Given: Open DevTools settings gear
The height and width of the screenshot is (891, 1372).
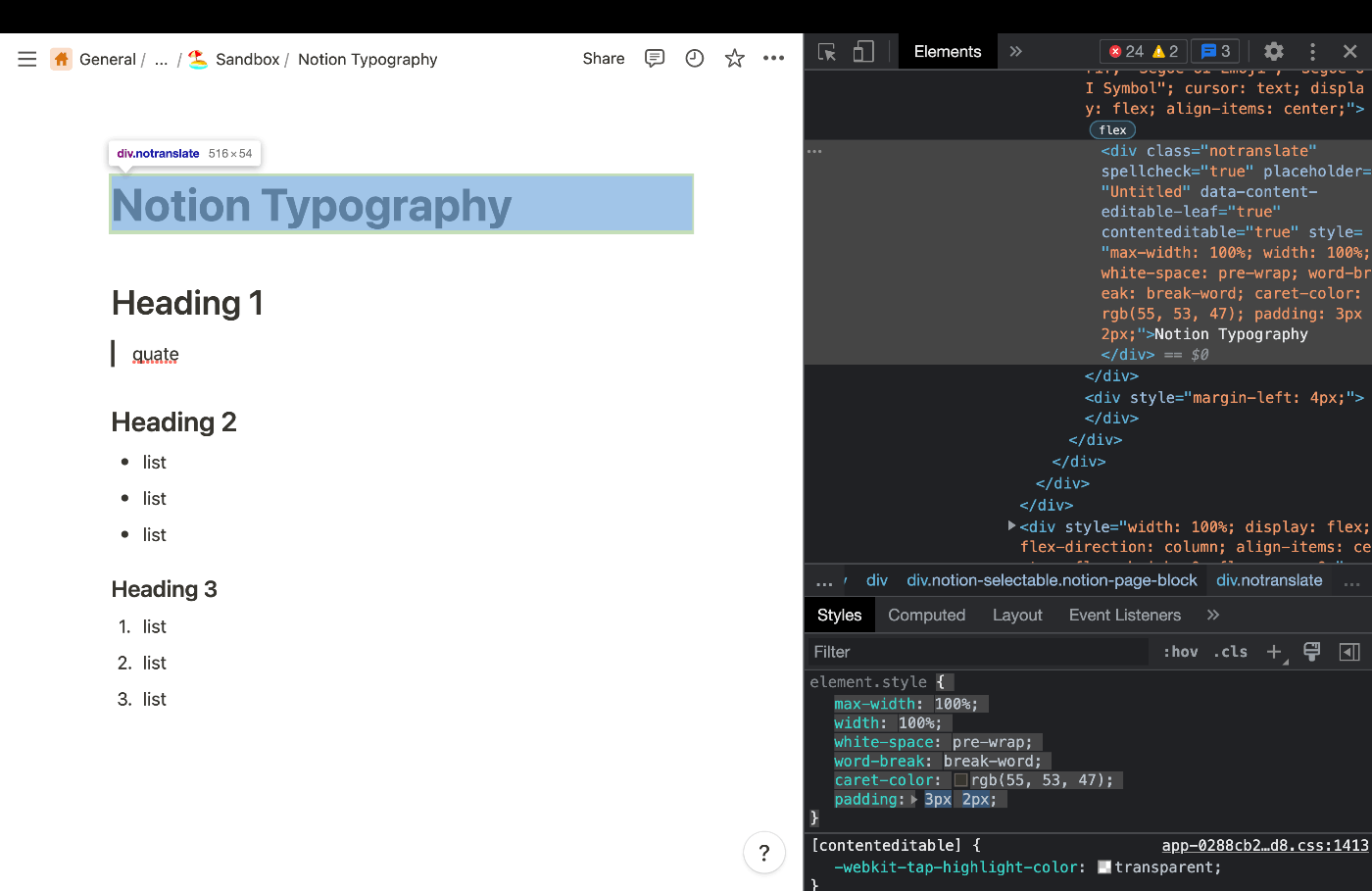Looking at the screenshot, I should point(1274,52).
